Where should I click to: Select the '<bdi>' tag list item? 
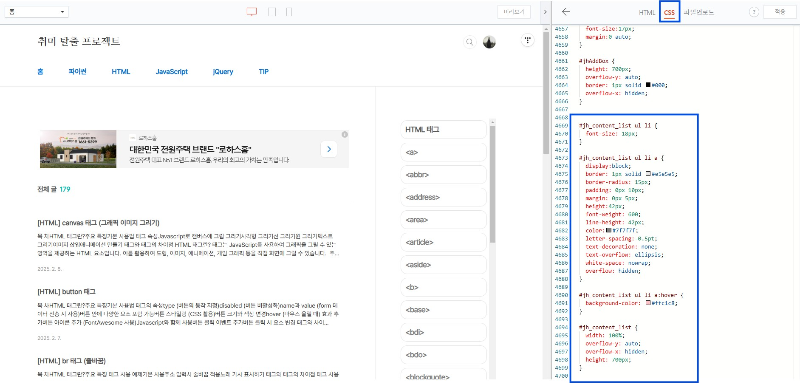443,332
